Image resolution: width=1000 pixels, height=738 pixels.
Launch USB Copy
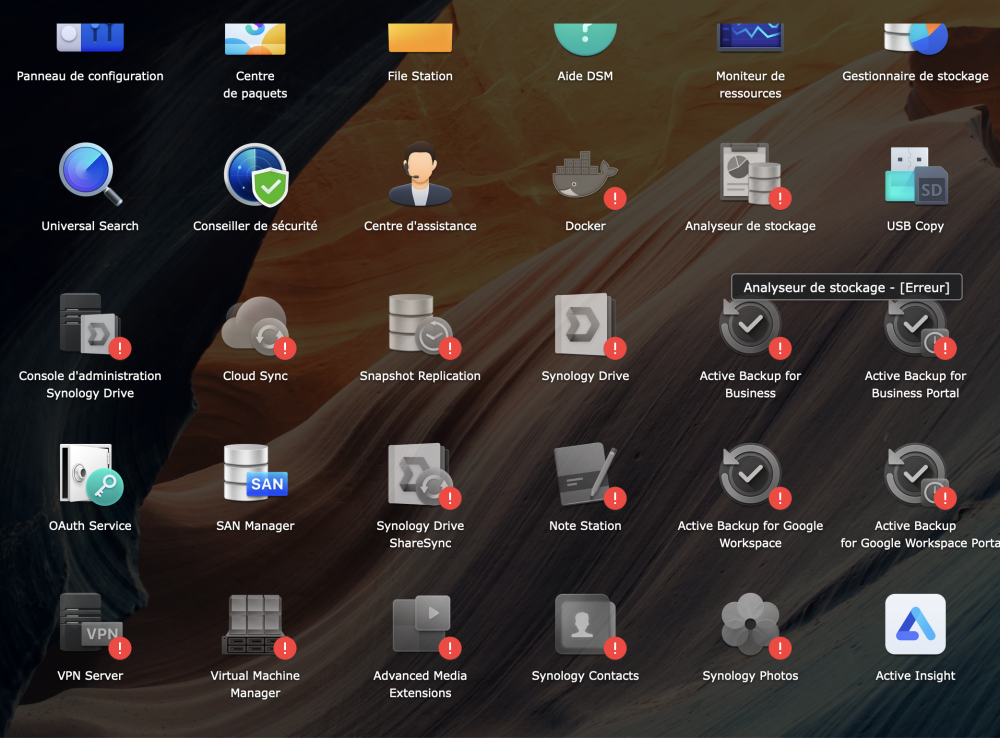pyautogui.click(x=915, y=176)
